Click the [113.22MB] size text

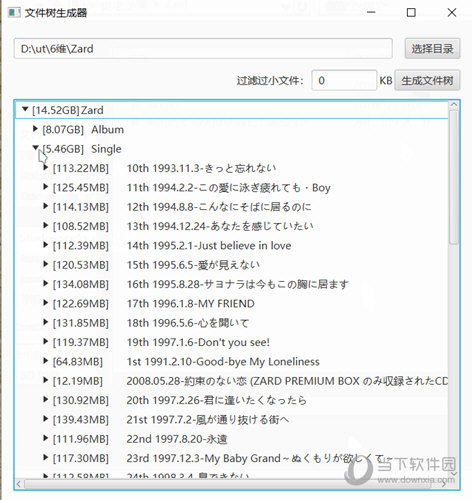(x=81, y=168)
